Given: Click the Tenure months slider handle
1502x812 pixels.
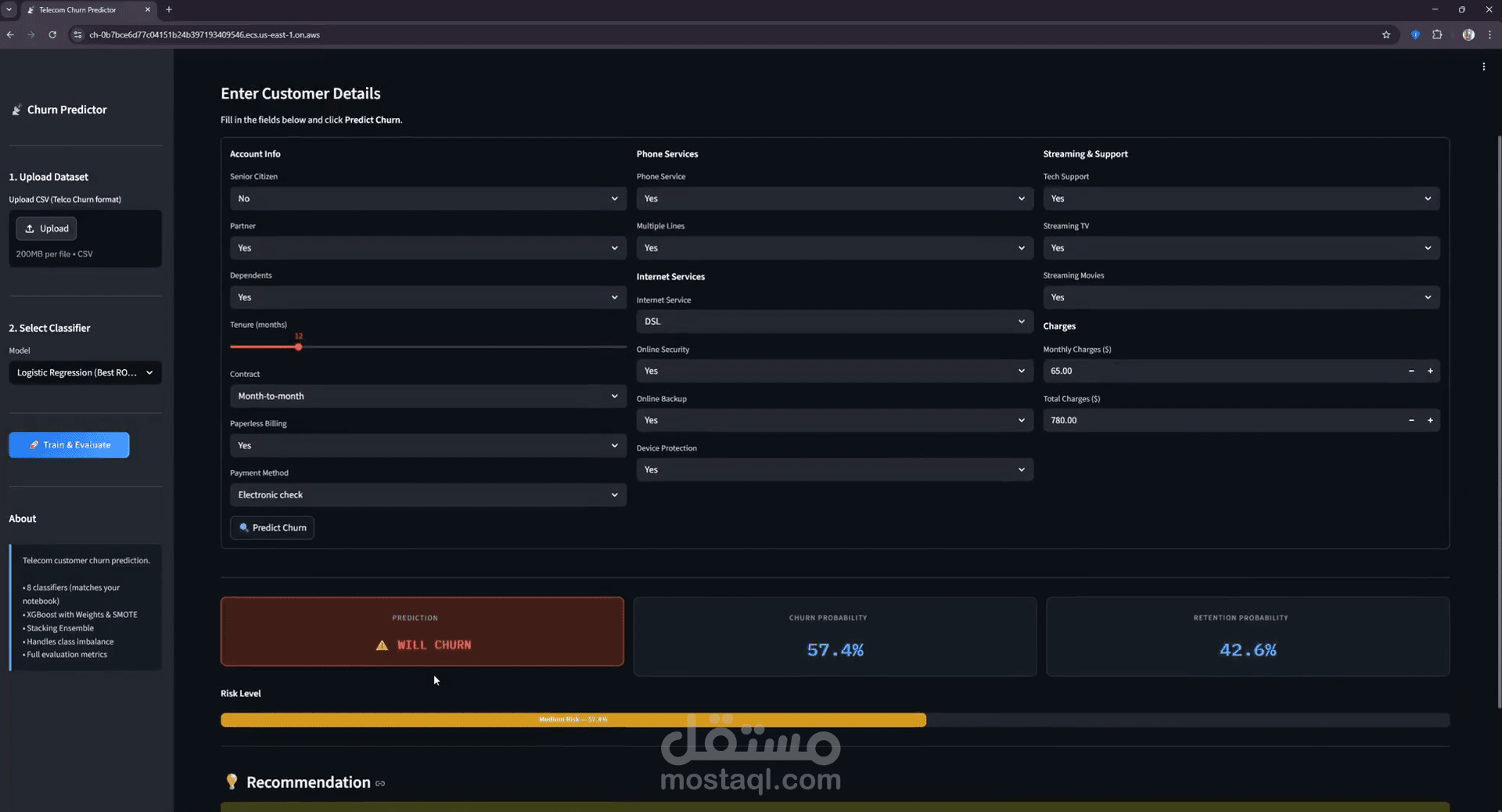Looking at the screenshot, I should (x=299, y=347).
